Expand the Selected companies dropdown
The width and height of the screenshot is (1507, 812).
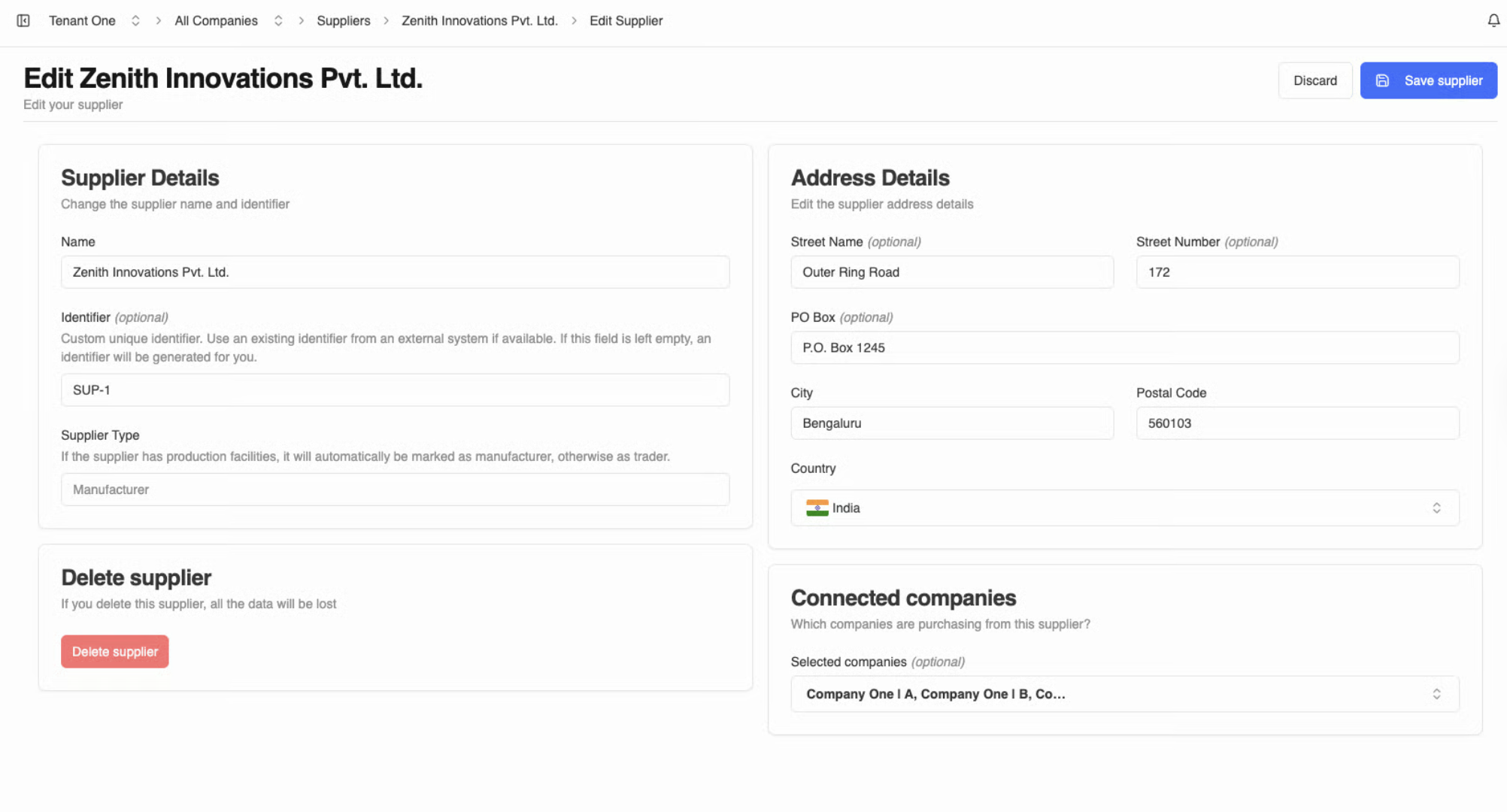(x=1124, y=694)
